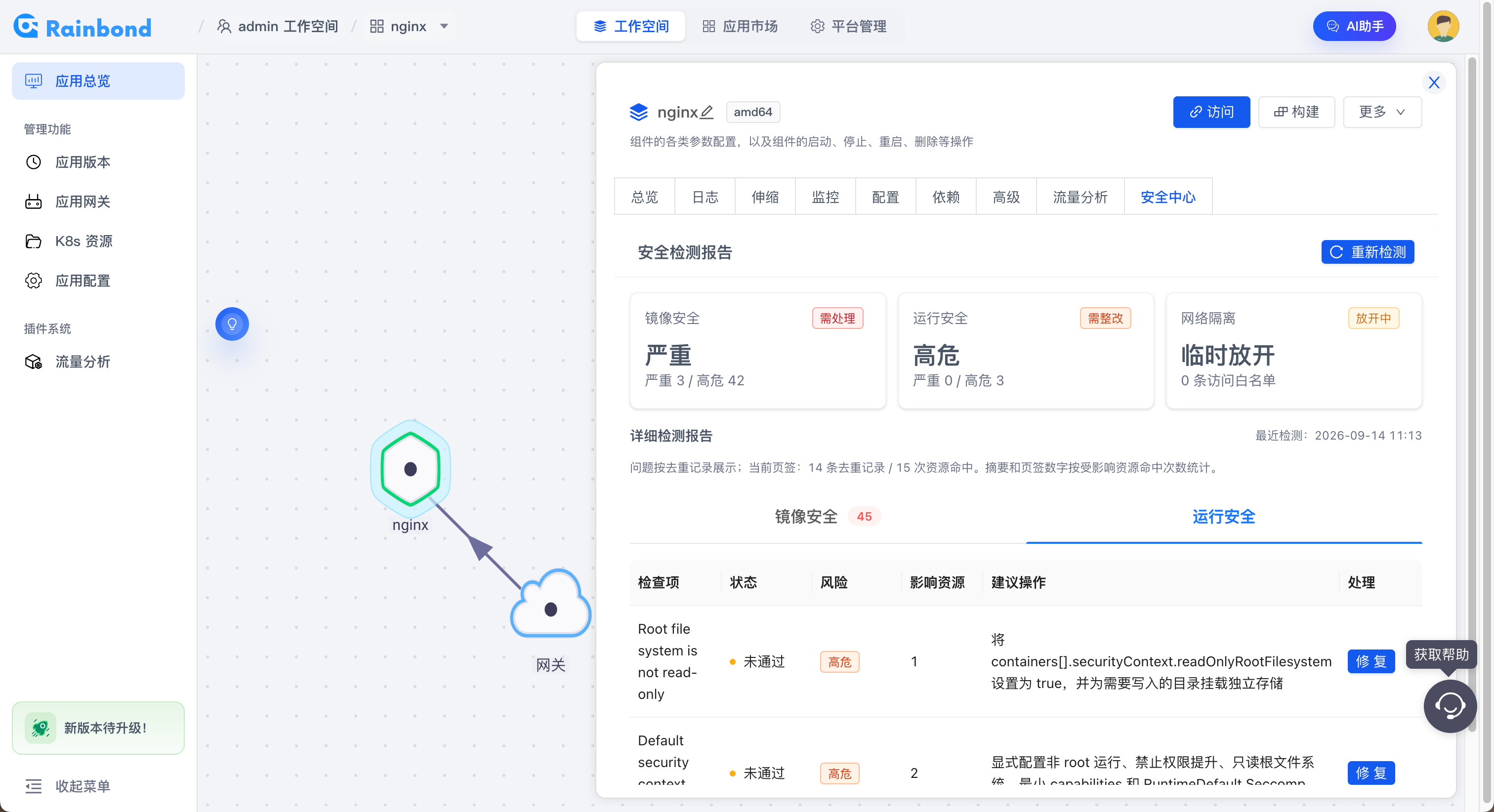1494x812 pixels.
Task: Select the 安全中心 tab
Action: [1168, 197]
